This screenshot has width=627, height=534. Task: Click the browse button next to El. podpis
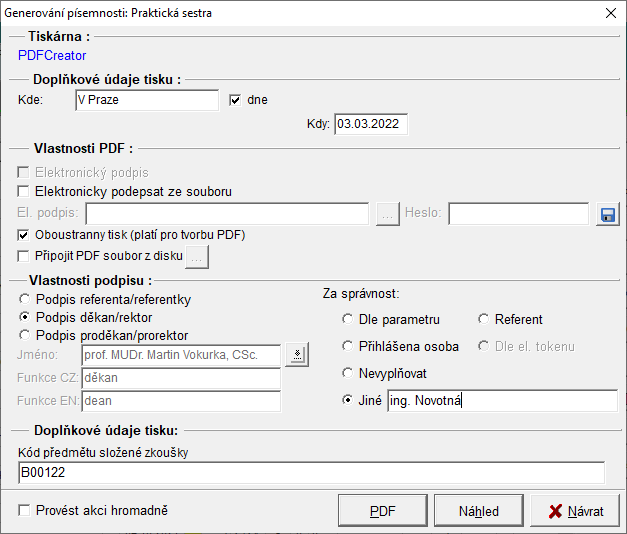point(388,214)
